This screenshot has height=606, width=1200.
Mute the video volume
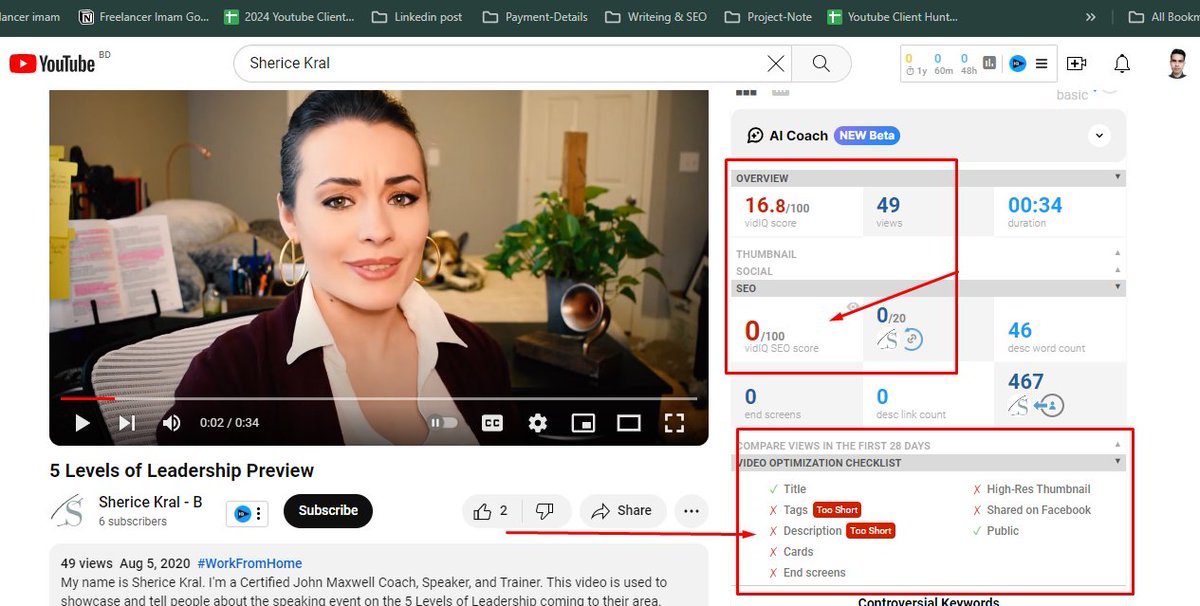click(x=171, y=423)
